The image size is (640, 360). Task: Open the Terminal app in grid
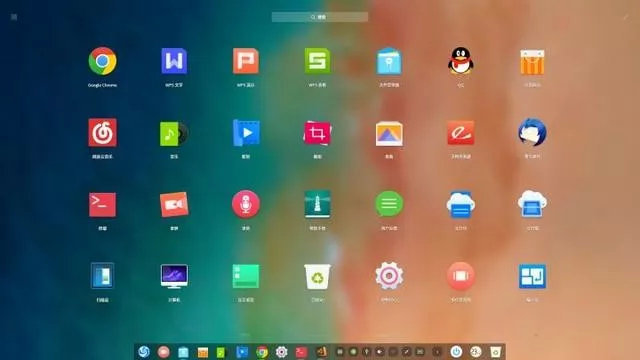pos(102,204)
